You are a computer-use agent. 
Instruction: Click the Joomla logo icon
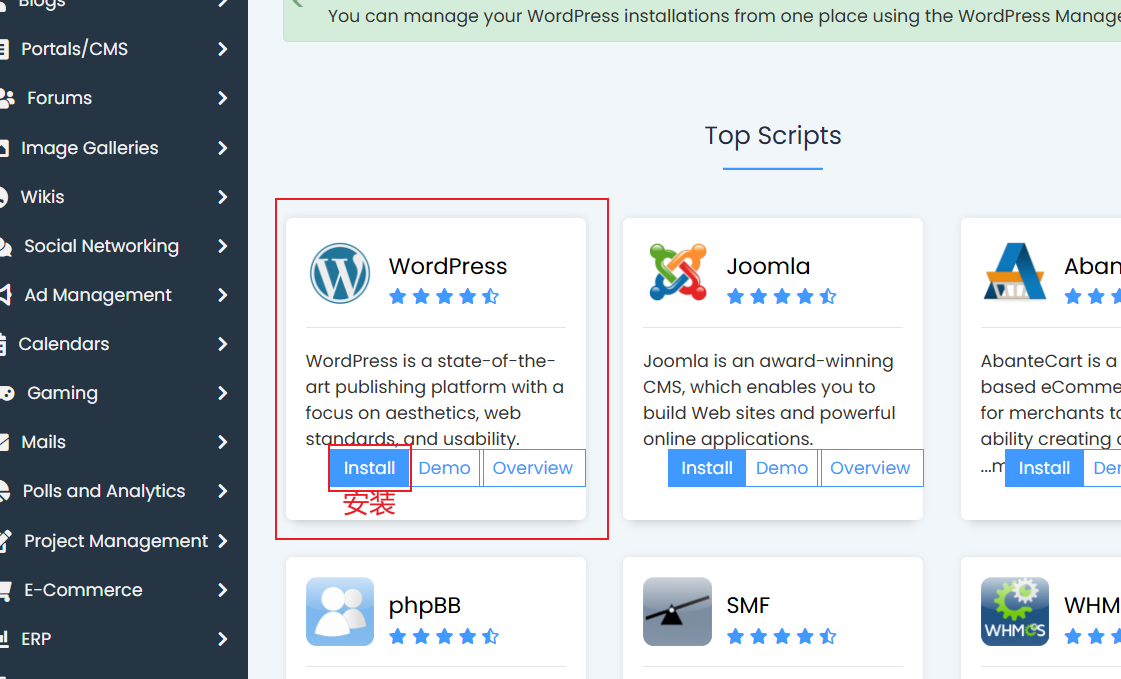677,273
